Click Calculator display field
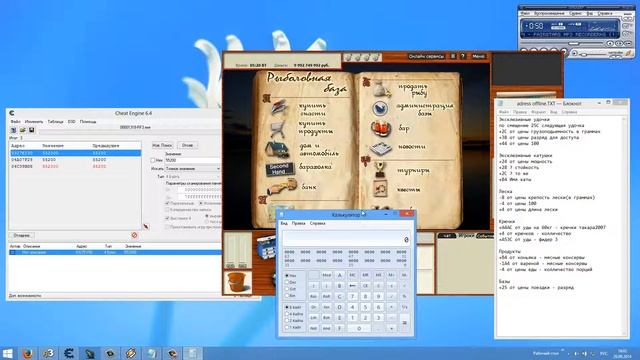The width and height of the screenshot is (640, 360). click(346, 239)
